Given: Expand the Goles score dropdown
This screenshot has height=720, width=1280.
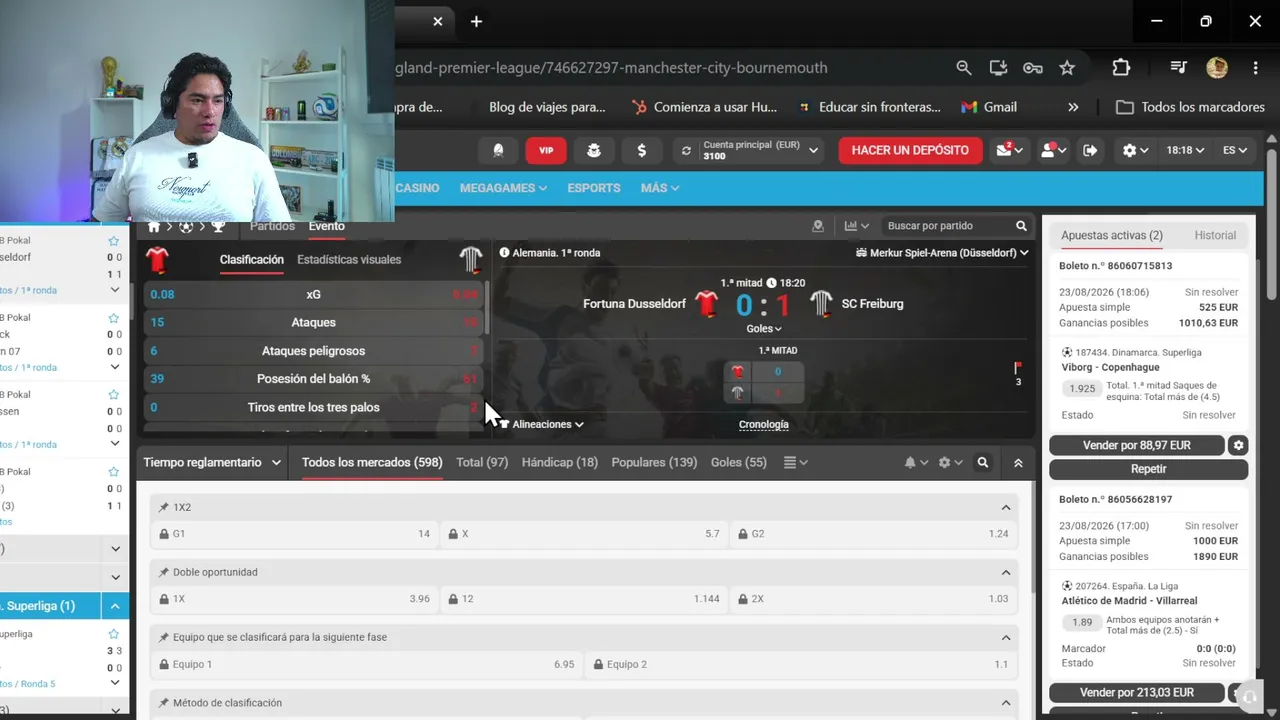Looking at the screenshot, I should tap(764, 328).
